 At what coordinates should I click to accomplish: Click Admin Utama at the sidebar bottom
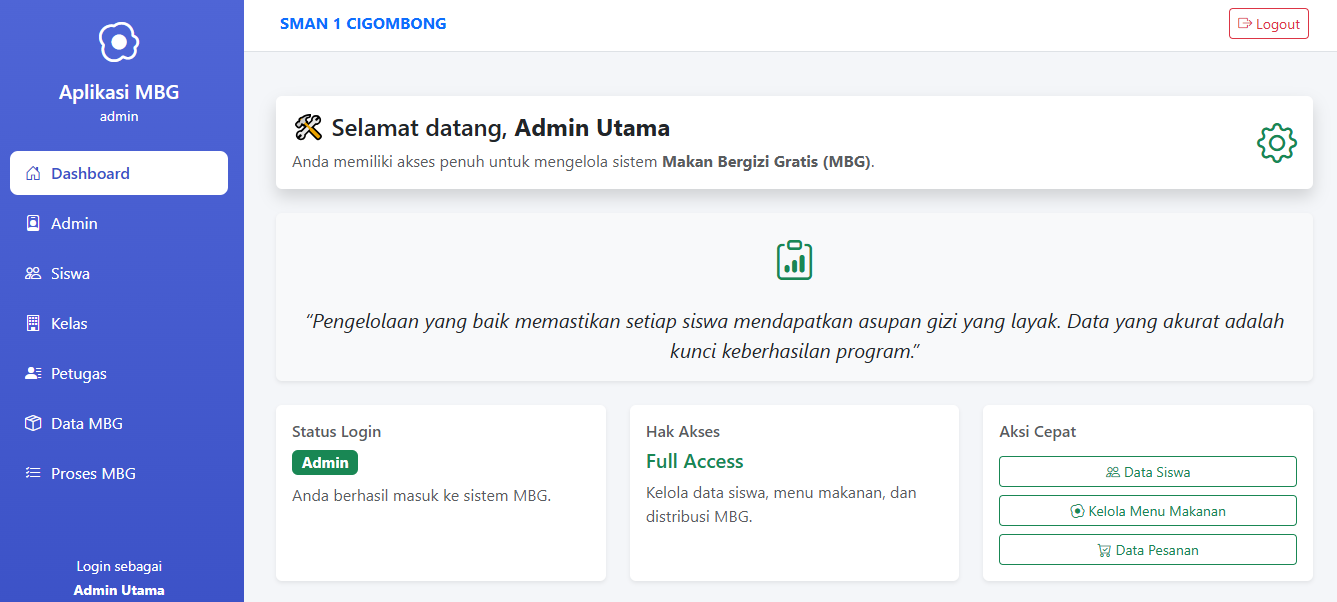tap(119, 590)
